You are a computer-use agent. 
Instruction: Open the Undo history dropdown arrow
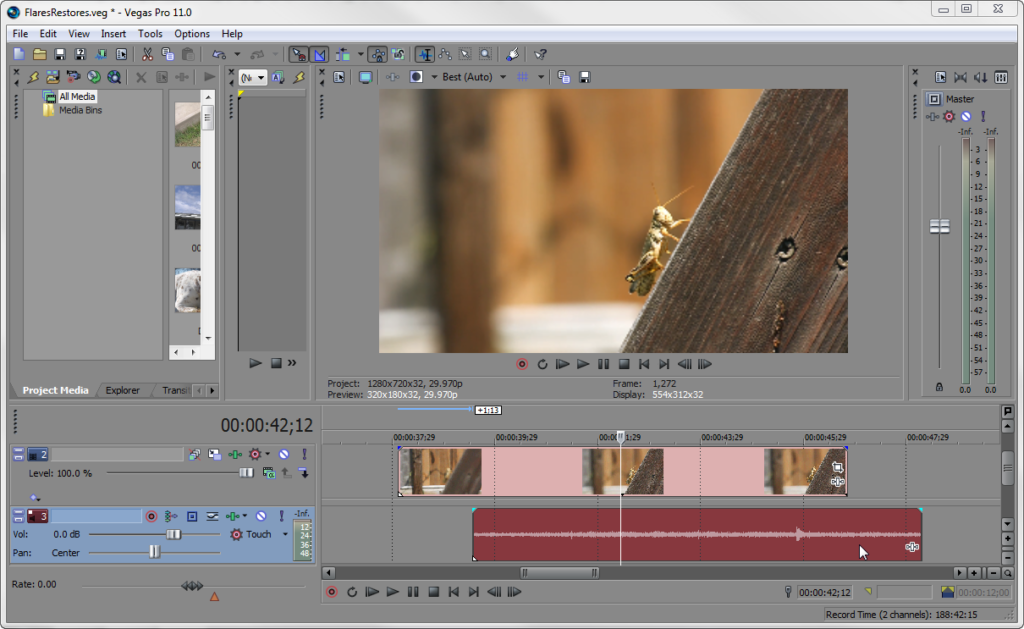pyautogui.click(x=237, y=54)
